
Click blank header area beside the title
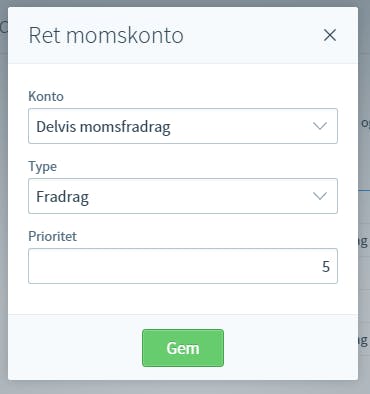(x=253, y=35)
